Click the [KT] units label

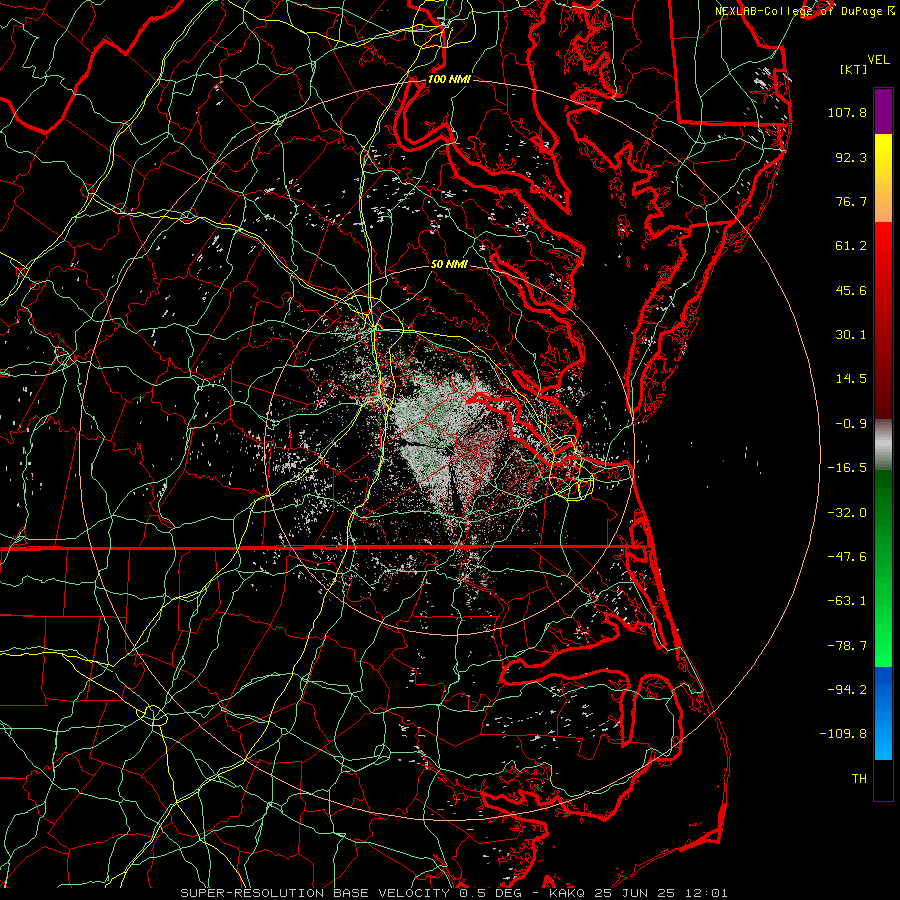(853, 69)
